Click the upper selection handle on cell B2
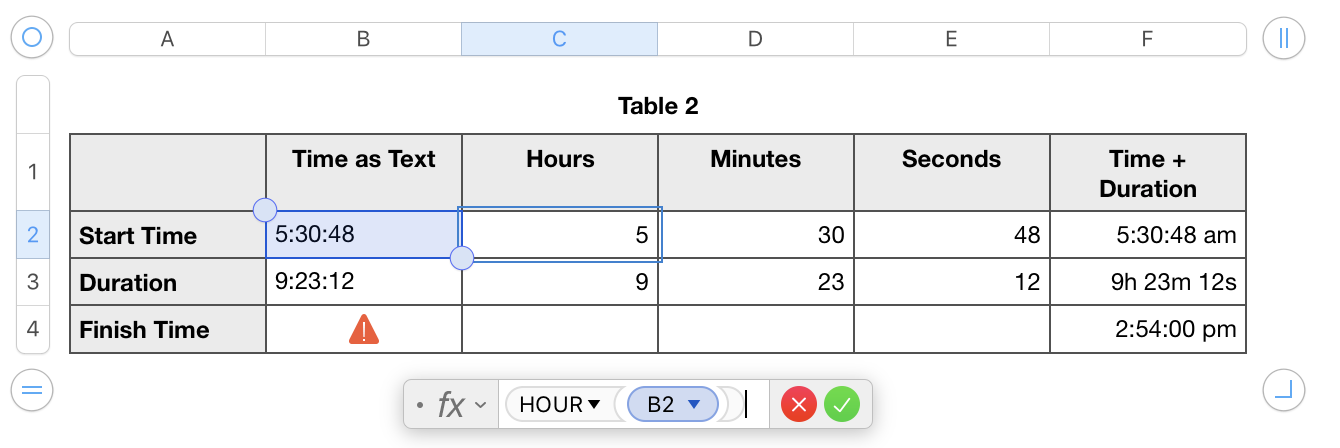Viewport: 1340px width, 448px height. 265,210
